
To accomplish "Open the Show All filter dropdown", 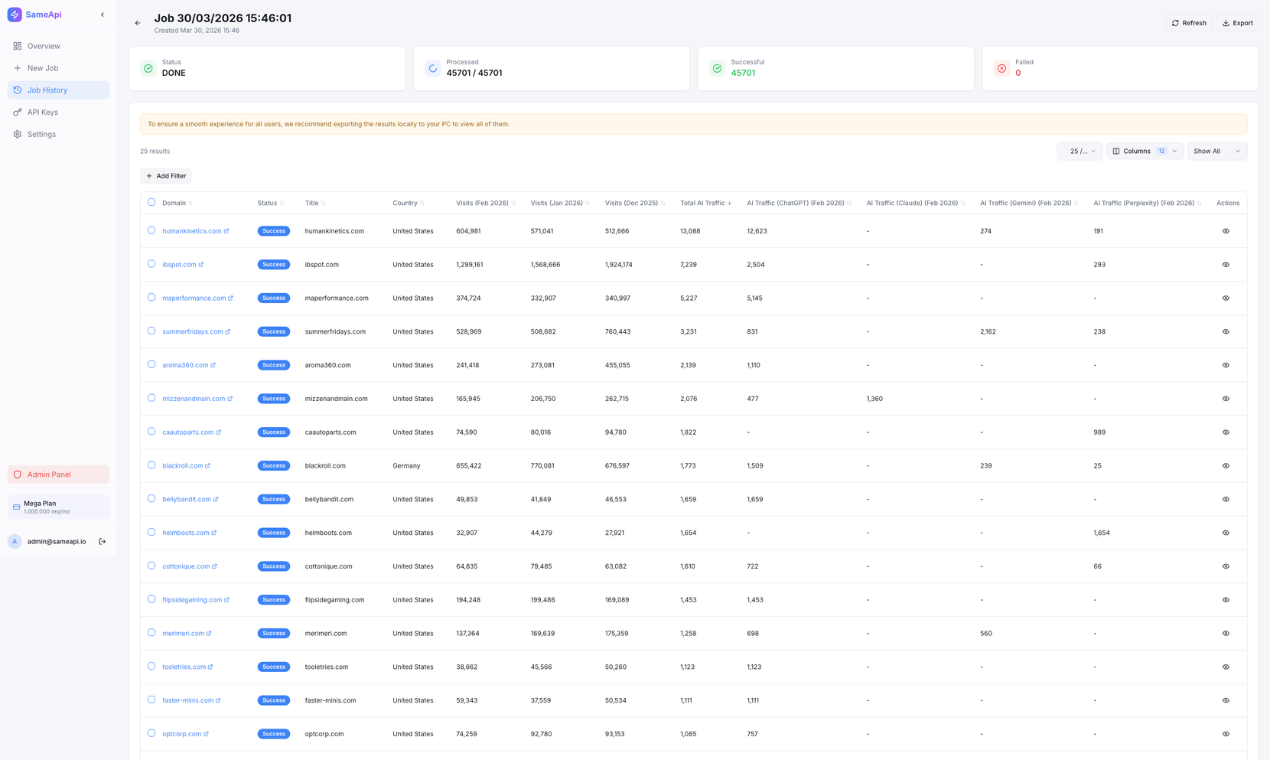I will [x=1217, y=151].
